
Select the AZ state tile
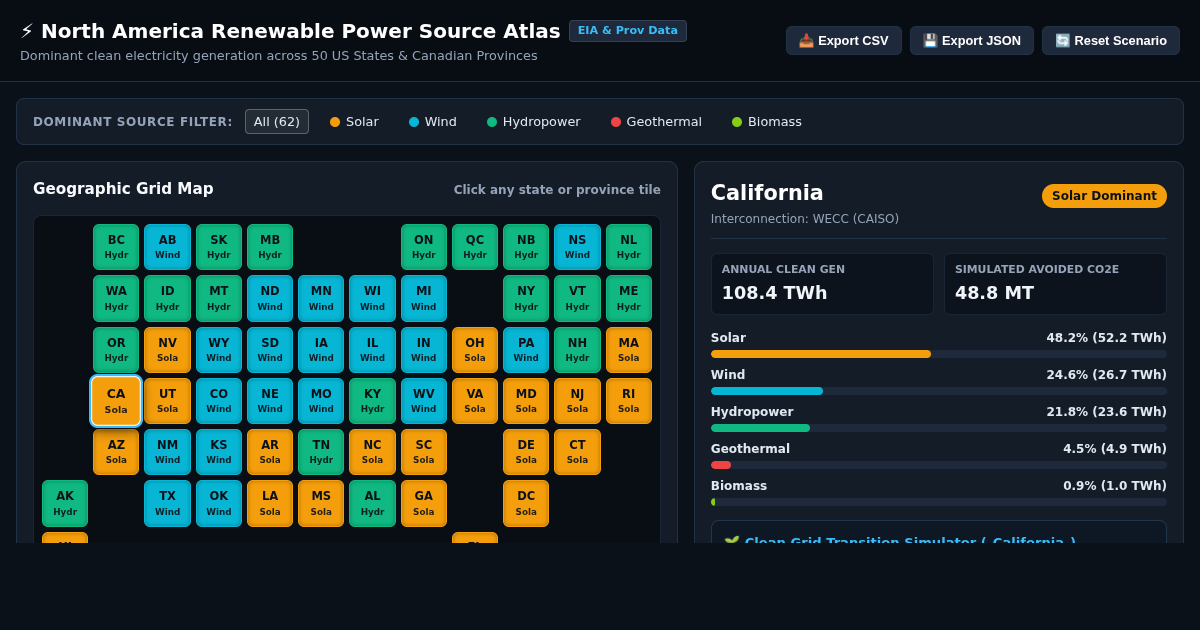(116, 452)
